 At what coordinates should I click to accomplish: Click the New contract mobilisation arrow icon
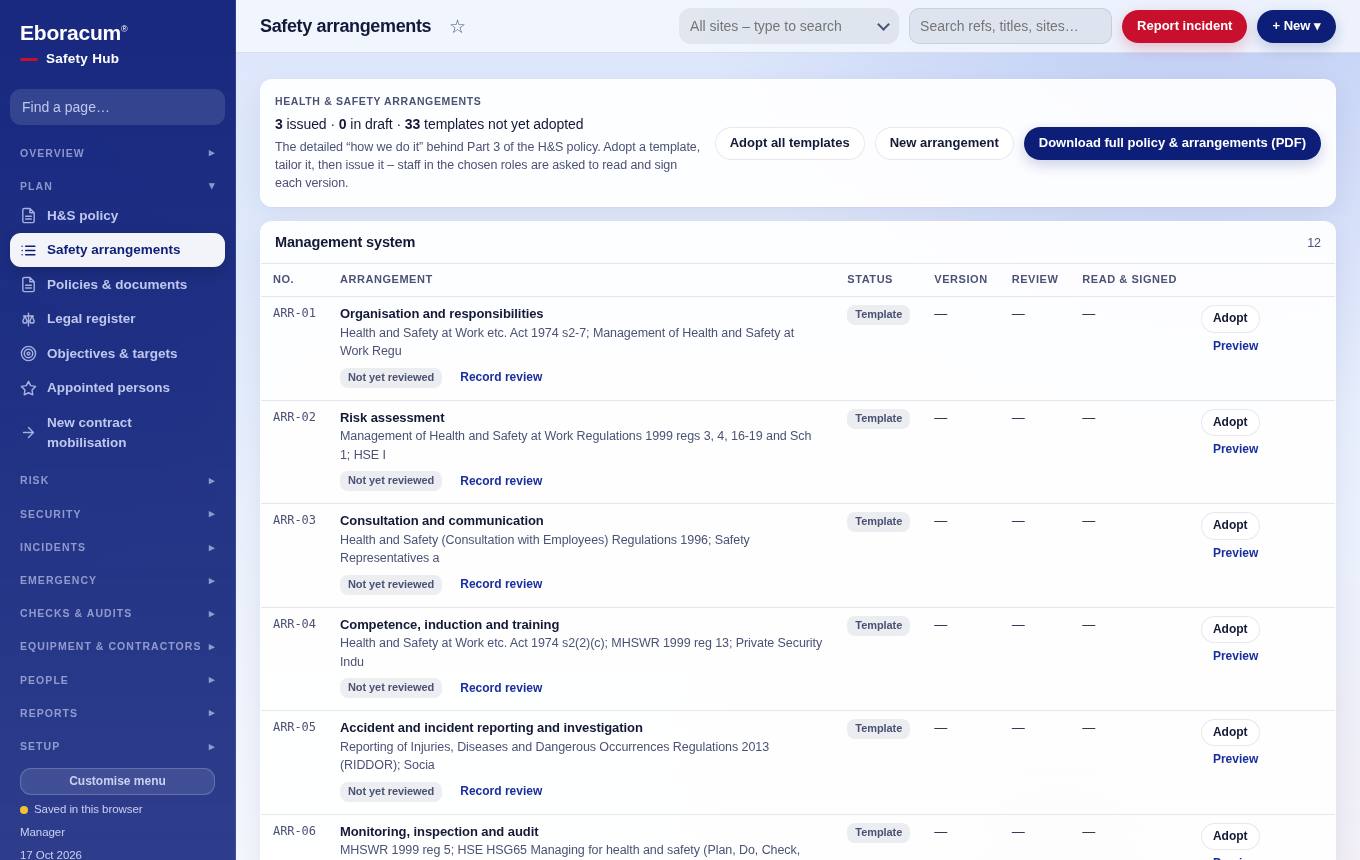coord(28,433)
